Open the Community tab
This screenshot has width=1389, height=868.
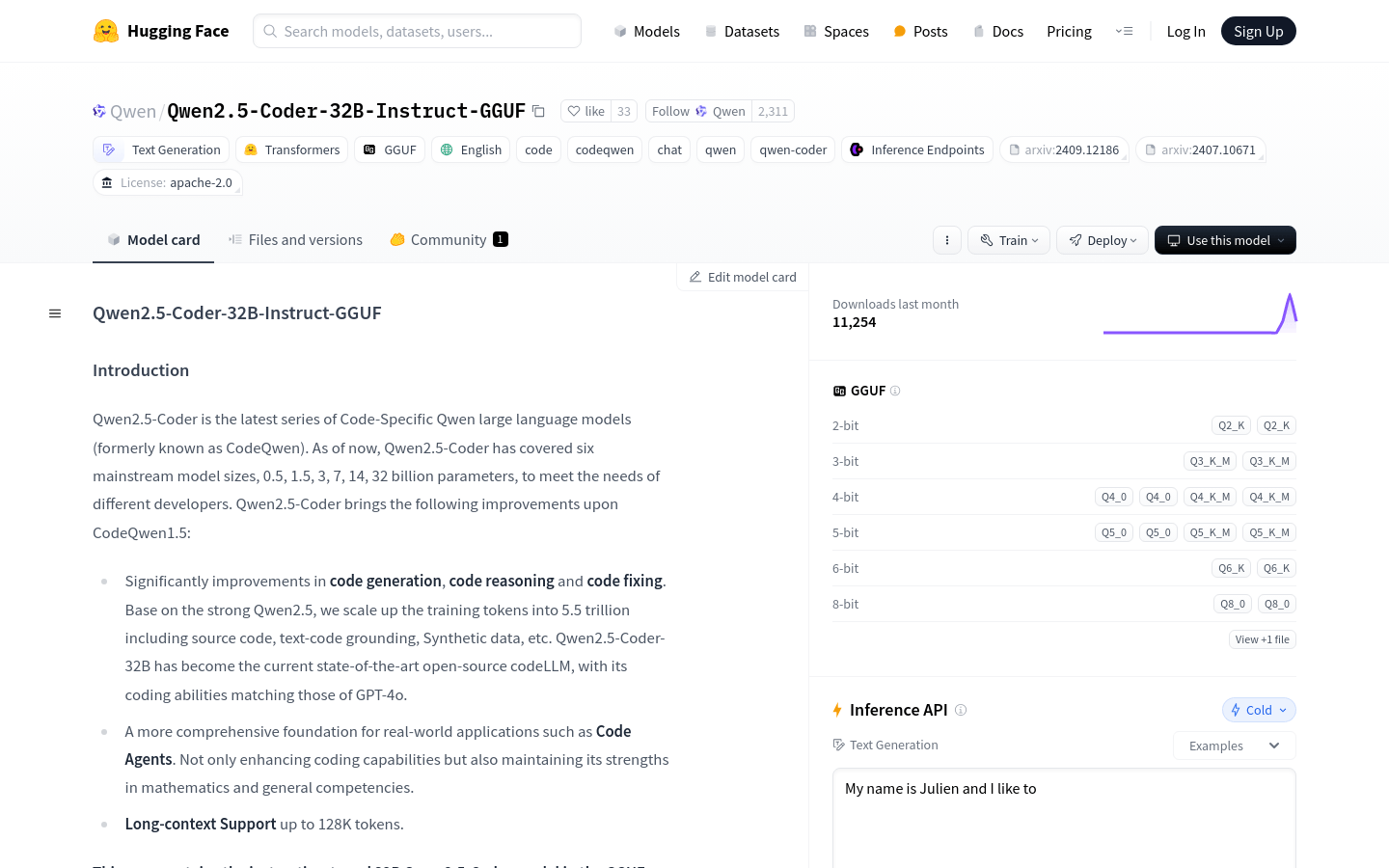[x=449, y=240]
